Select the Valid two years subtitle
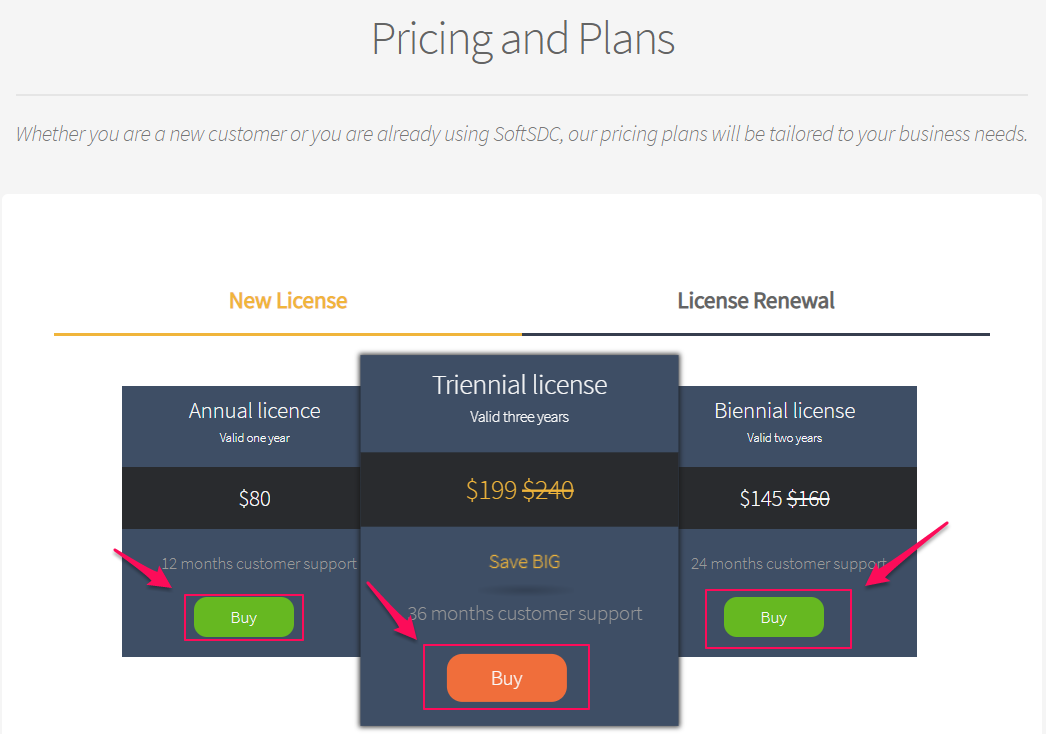This screenshot has height=734, width=1046. tap(785, 438)
